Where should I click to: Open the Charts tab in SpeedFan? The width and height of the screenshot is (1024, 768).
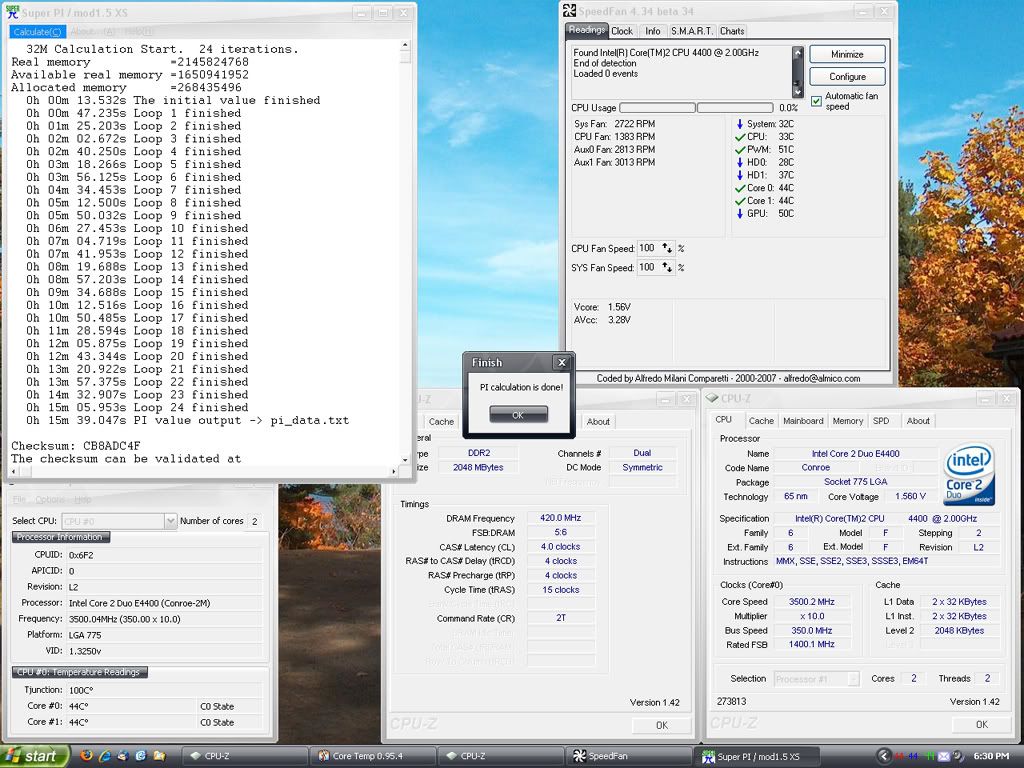pyautogui.click(x=732, y=31)
